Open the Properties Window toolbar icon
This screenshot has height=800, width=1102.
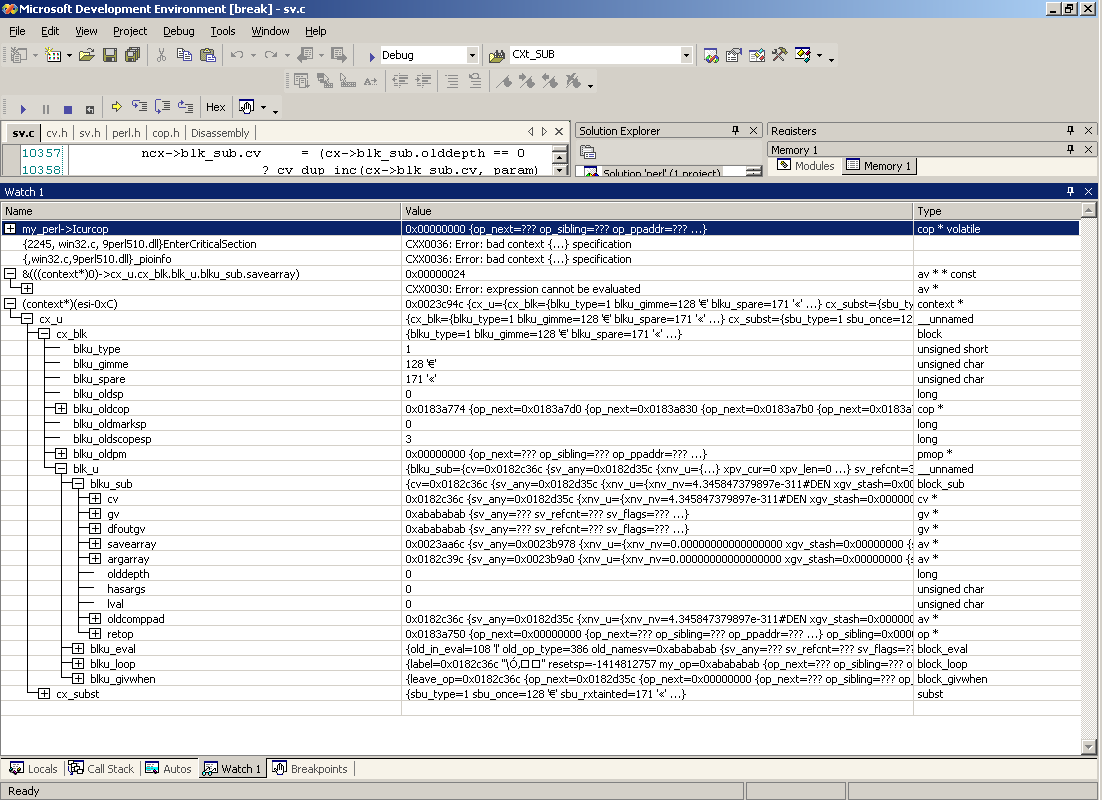tap(734, 55)
